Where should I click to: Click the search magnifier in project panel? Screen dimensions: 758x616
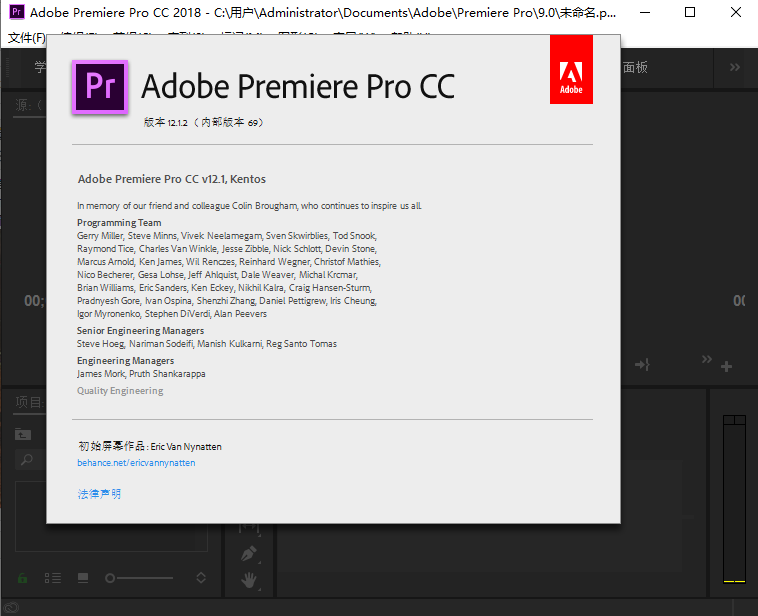click(27, 460)
